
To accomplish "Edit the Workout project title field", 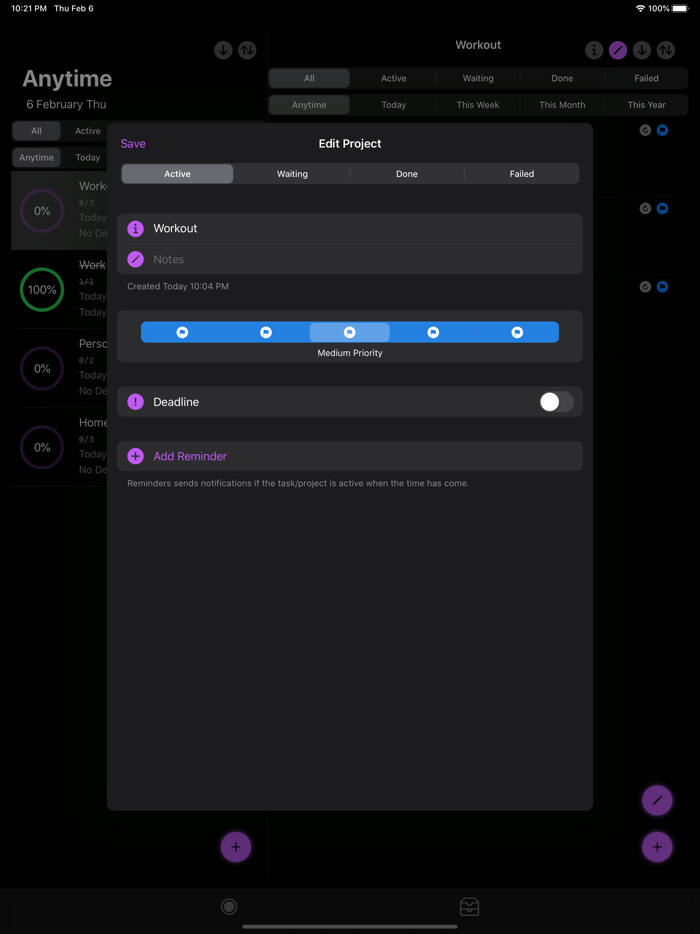I will pyautogui.click(x=350, y=228).
